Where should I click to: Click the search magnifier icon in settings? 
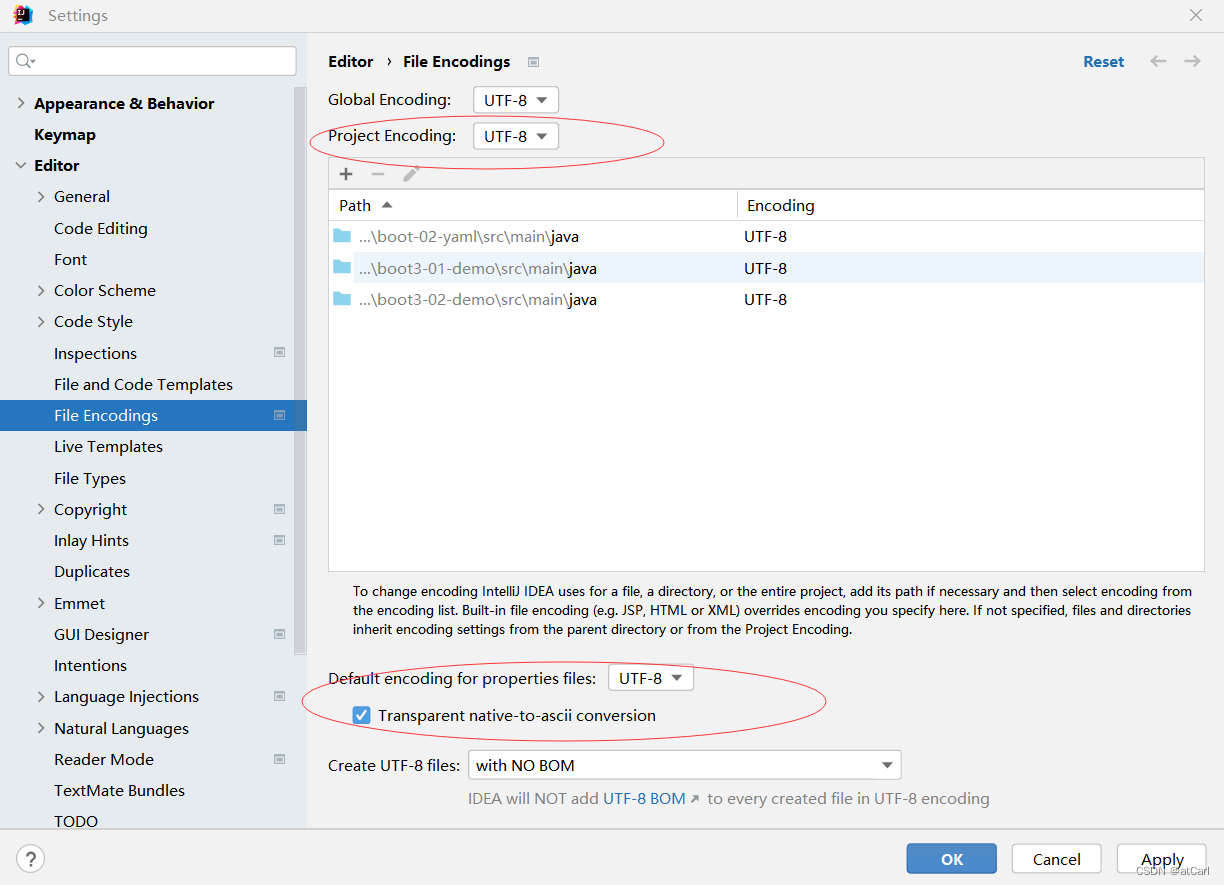pyautogui.click(x=25, y=61)
